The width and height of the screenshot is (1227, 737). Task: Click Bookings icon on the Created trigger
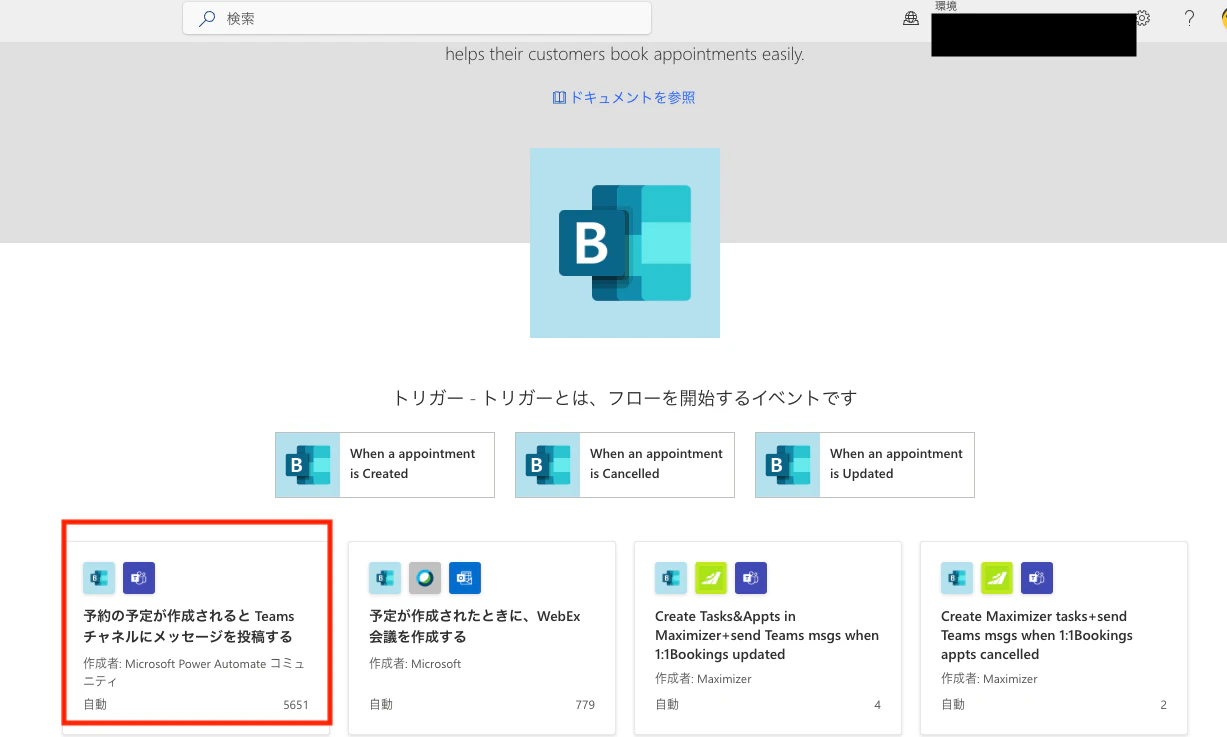pos(308,465)
